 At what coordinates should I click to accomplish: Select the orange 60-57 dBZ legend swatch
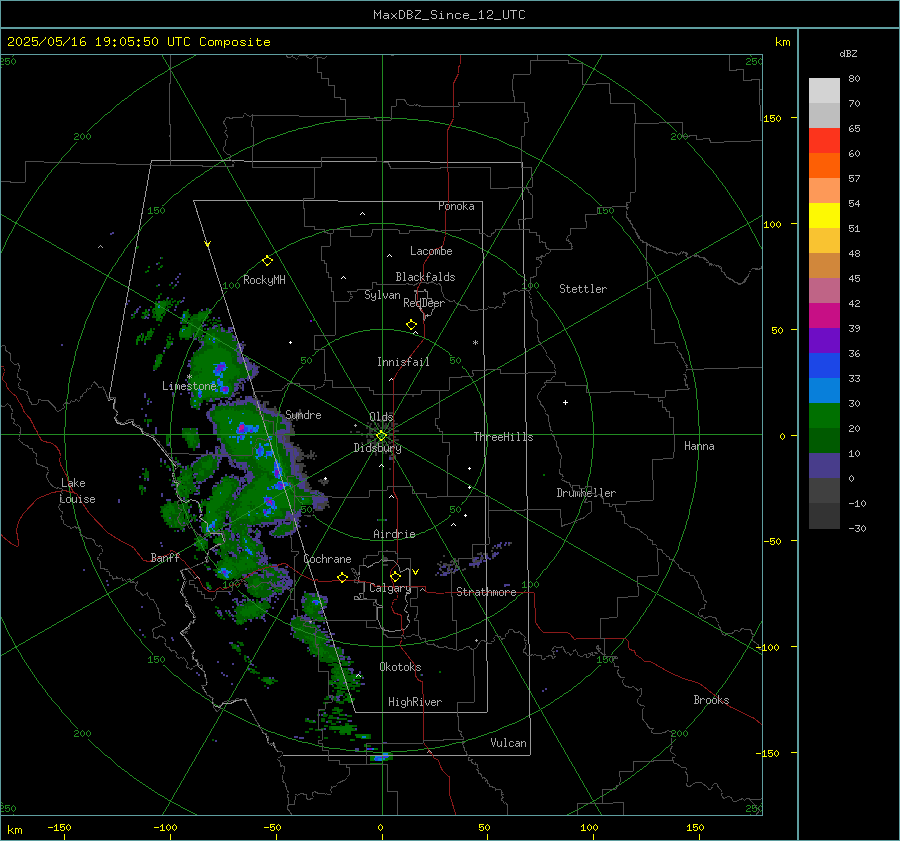(824, 165)
